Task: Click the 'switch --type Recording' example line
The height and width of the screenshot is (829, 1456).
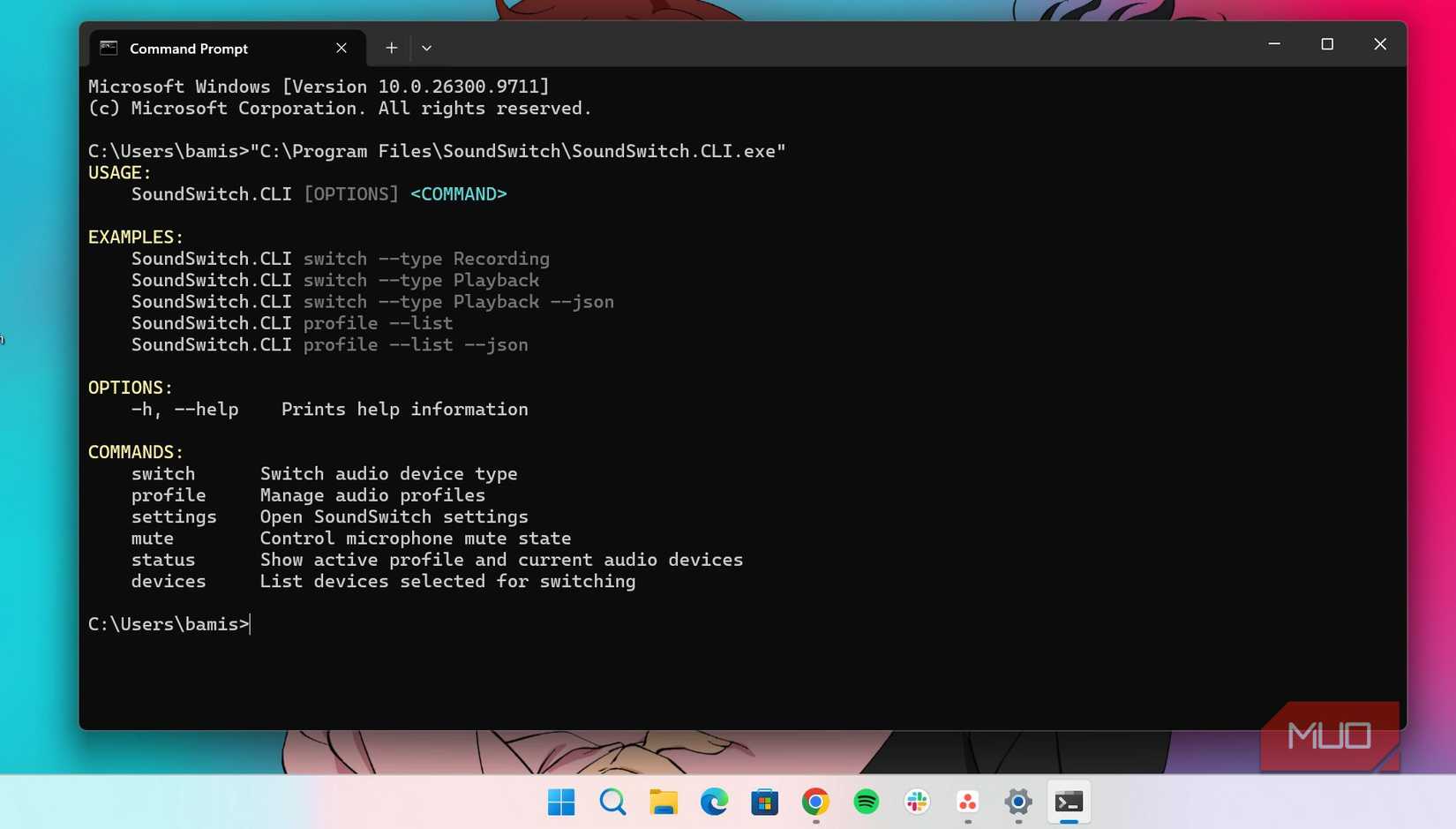Action: pyautogui.click(x=341, y=259)
